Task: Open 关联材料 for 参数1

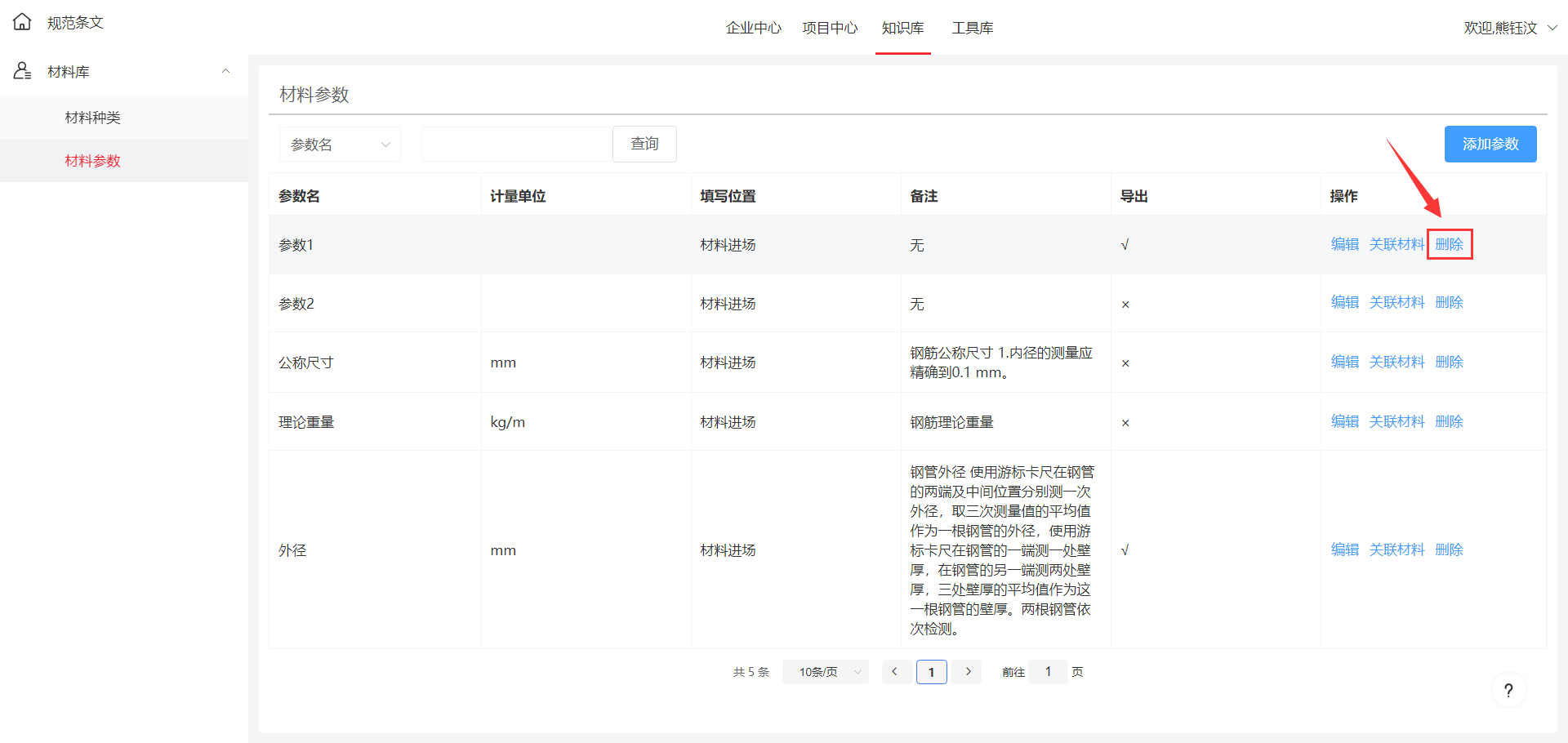Action: click(x=1396, y=244)
